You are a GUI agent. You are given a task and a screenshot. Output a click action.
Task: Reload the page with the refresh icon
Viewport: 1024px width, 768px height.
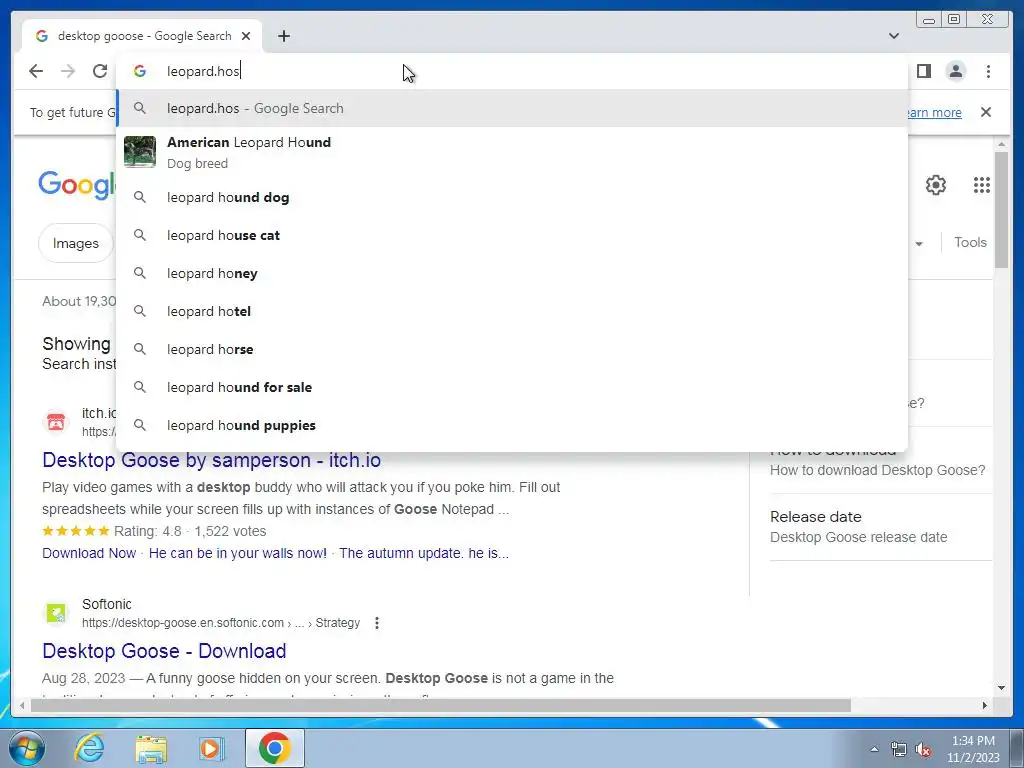(99, 71)
